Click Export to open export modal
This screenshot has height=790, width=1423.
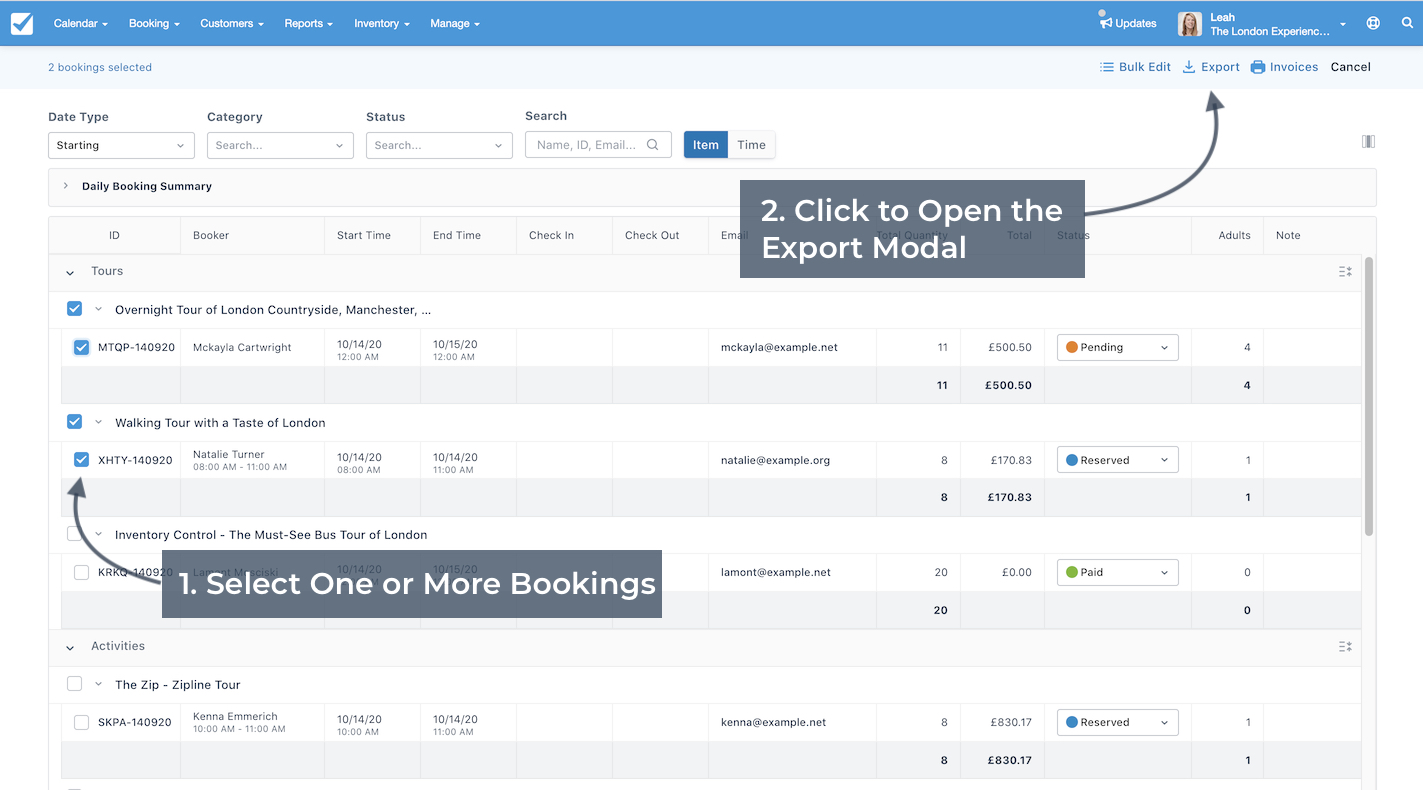[x=1211, y=67]
